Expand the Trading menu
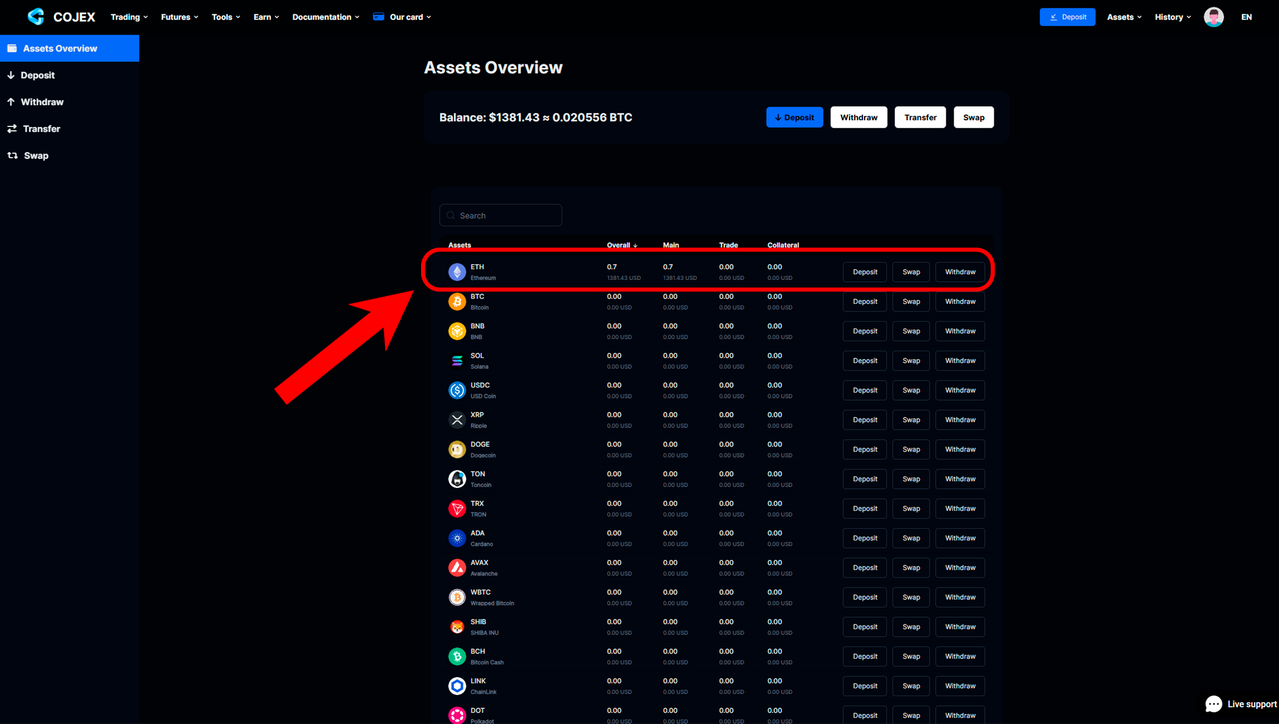 click(x=129, y=17)
